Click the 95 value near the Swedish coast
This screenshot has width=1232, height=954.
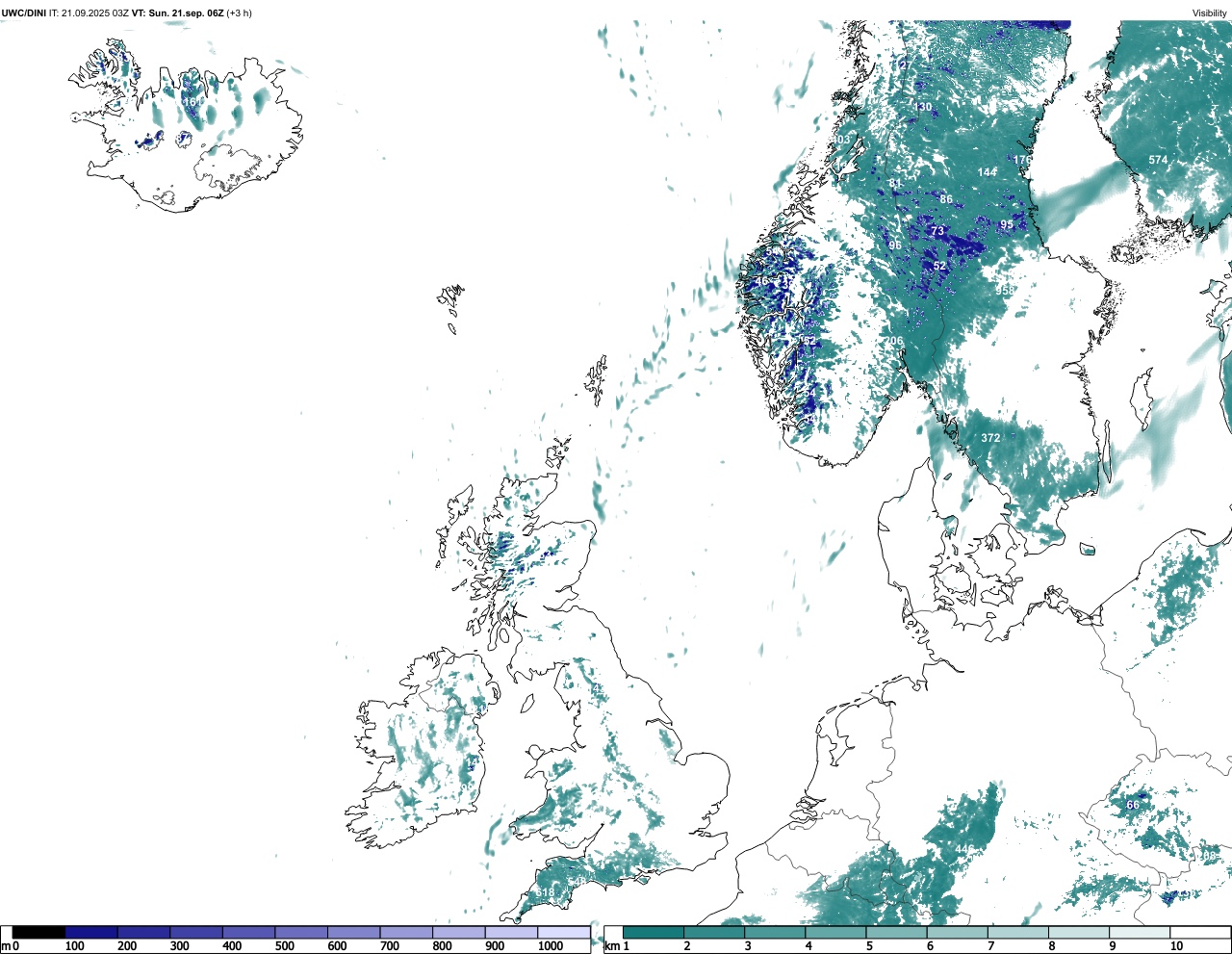pos(1006,224)
